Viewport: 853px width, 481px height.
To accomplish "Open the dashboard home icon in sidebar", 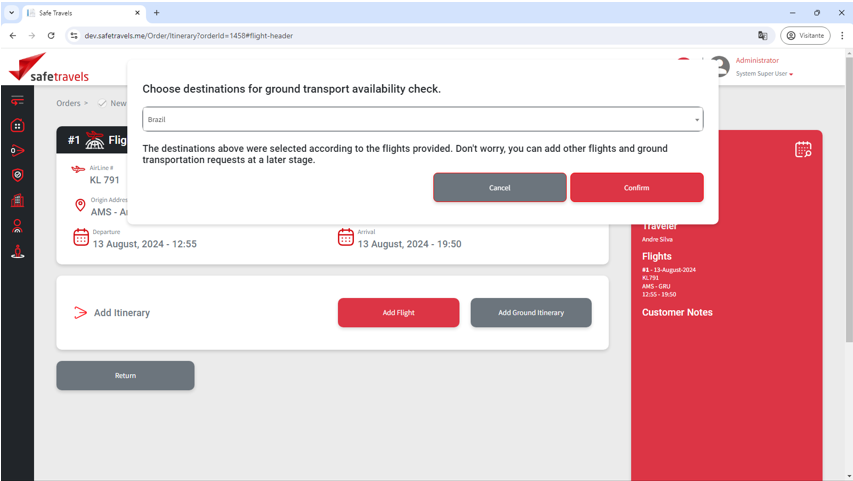I will (x=17, y=126).
